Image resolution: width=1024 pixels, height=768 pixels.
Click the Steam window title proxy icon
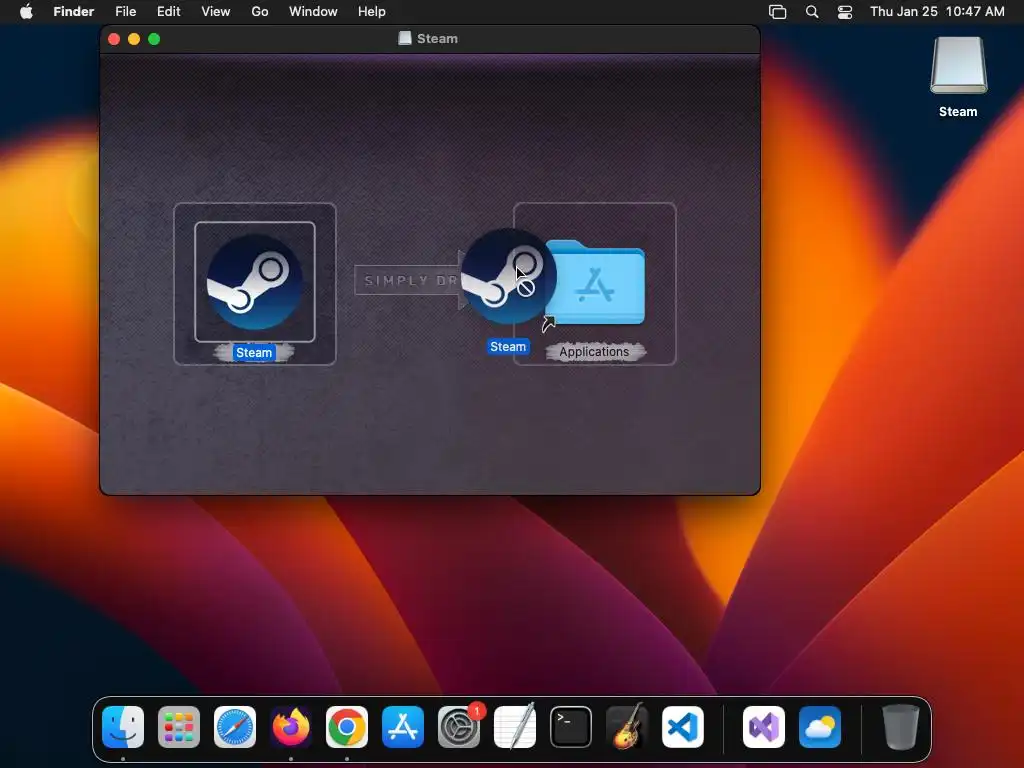(x=405, y=39)
